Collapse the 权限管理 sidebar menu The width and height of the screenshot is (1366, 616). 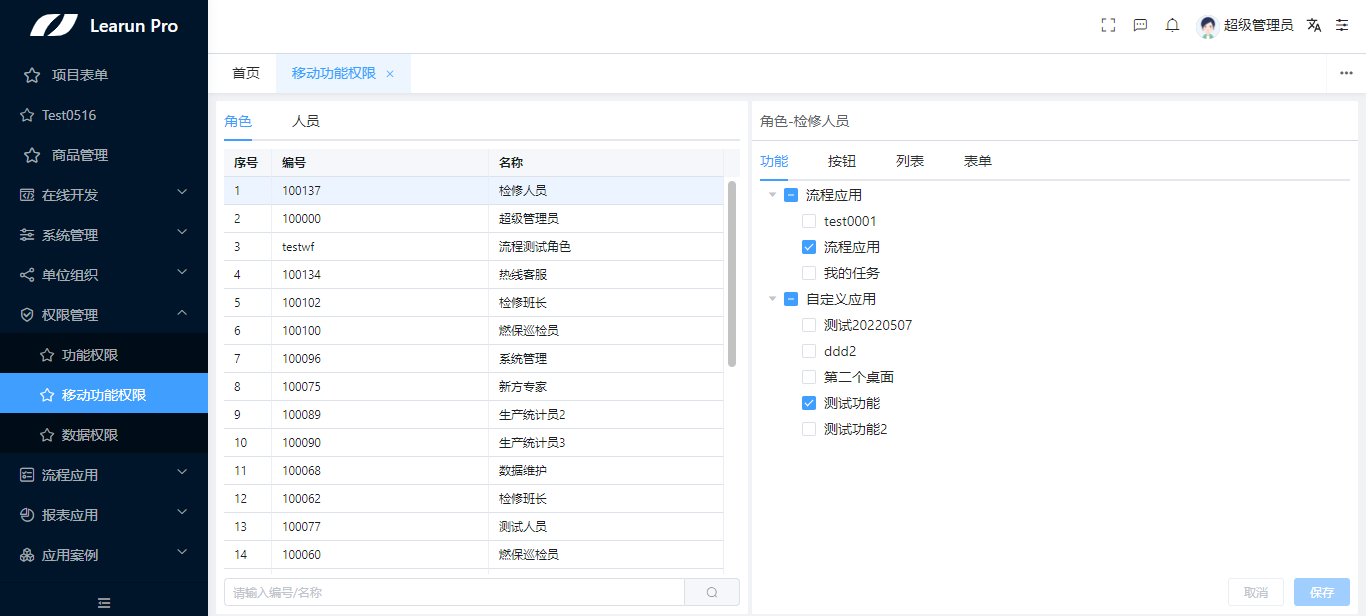(x=104, y=315)
